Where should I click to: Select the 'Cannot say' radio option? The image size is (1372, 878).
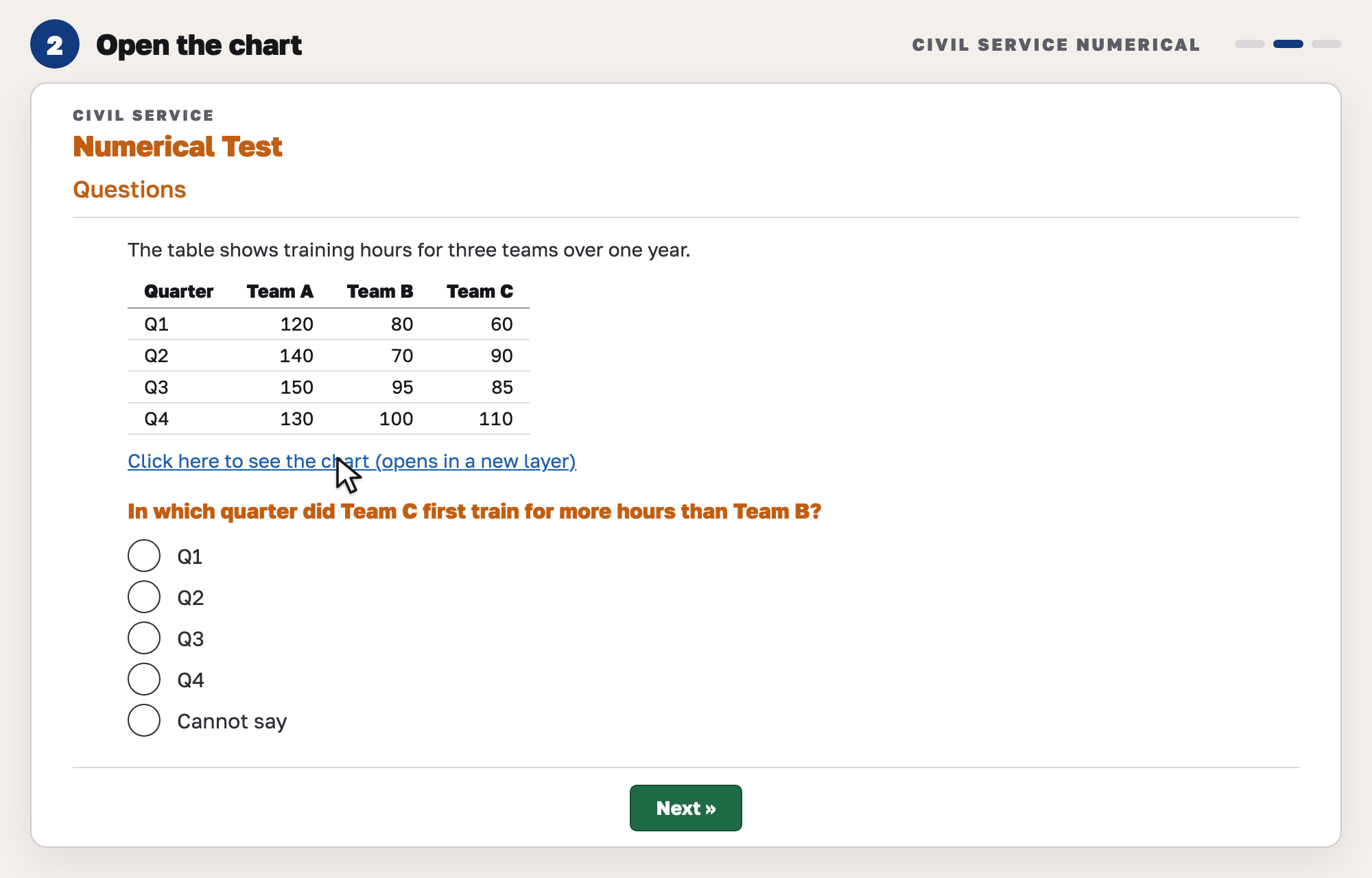144,720
